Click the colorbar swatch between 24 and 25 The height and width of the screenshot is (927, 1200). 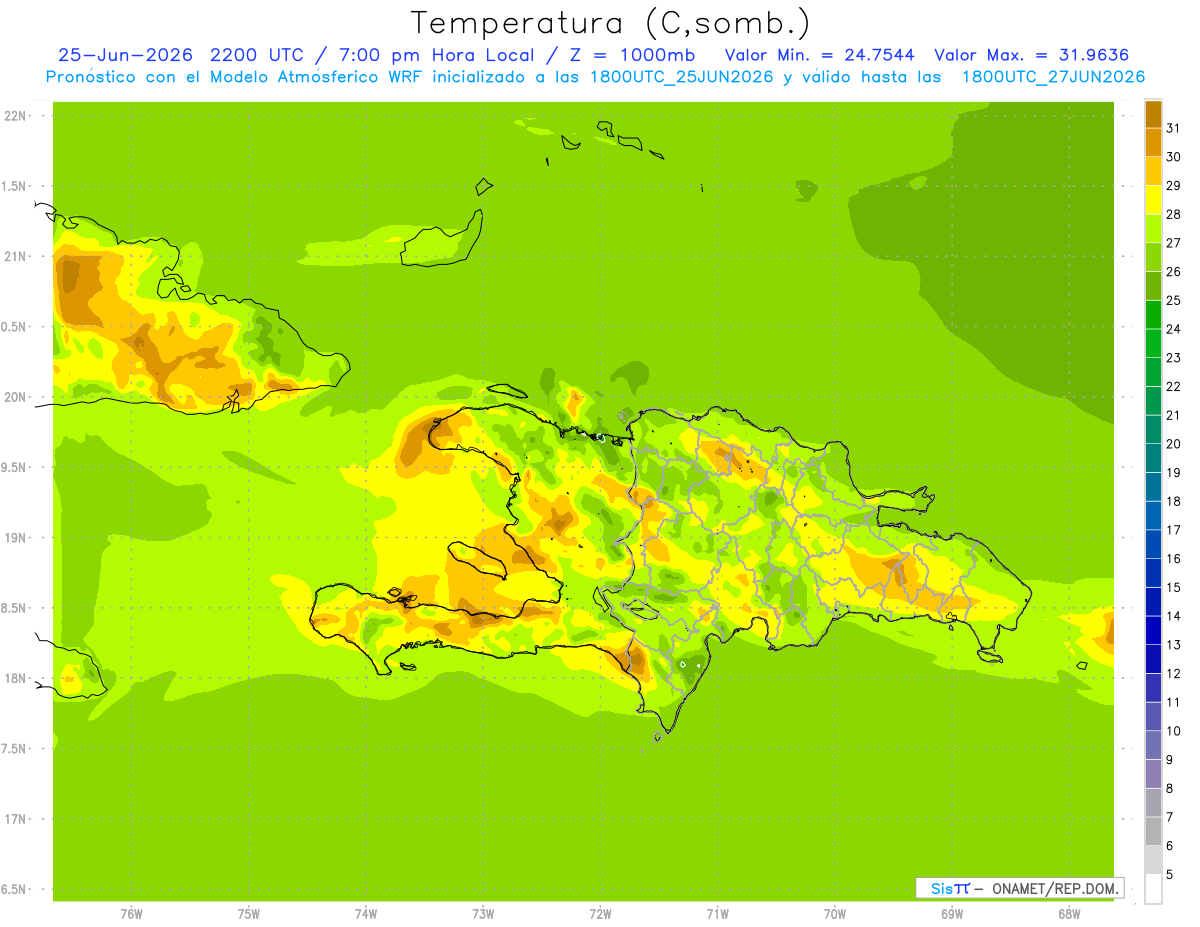(x=1153, y=314)
